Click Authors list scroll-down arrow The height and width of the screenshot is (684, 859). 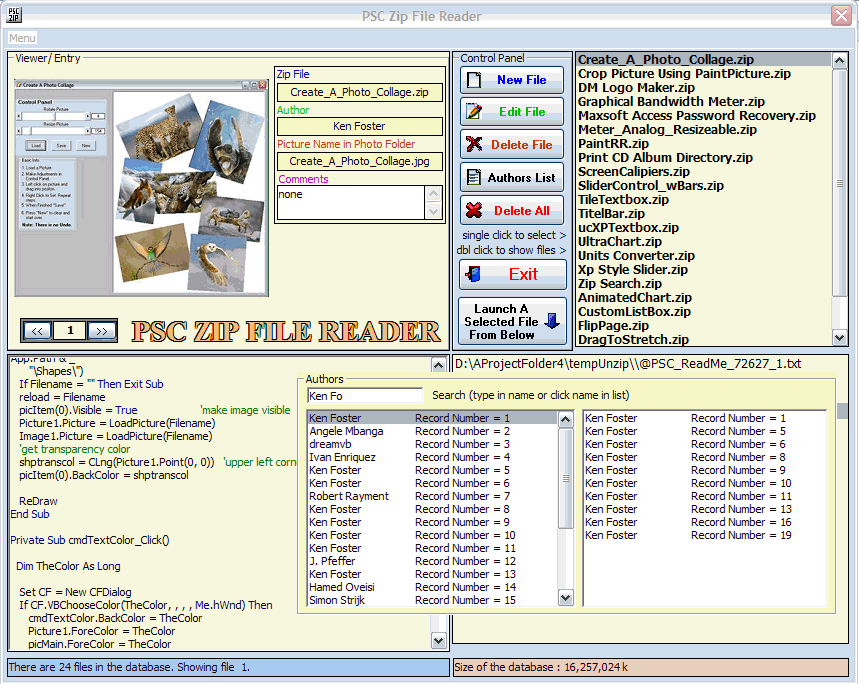(566, 598)
